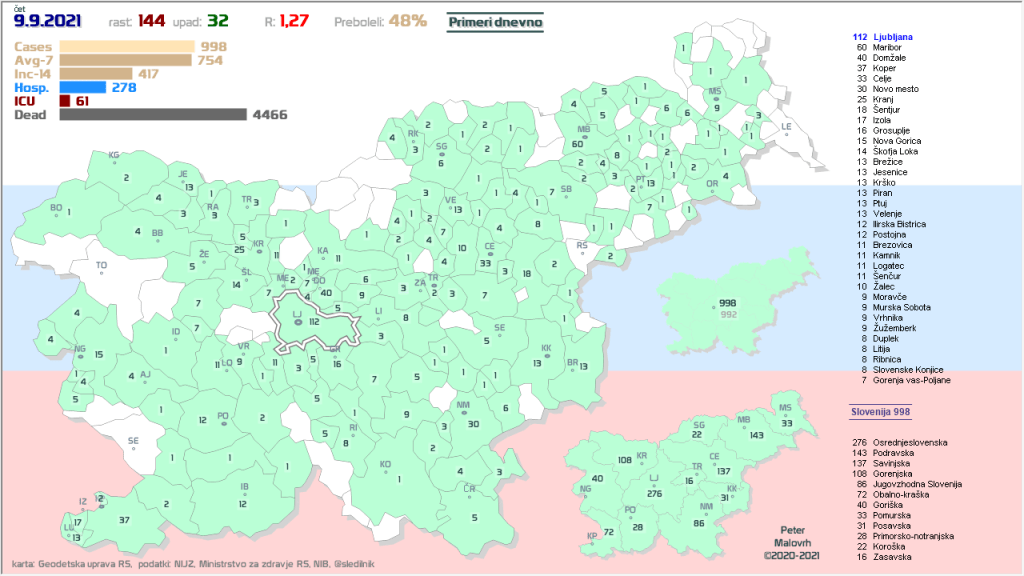
Task: Click the date 9.9.2021 in the header
Action: [x=48, y=20]
